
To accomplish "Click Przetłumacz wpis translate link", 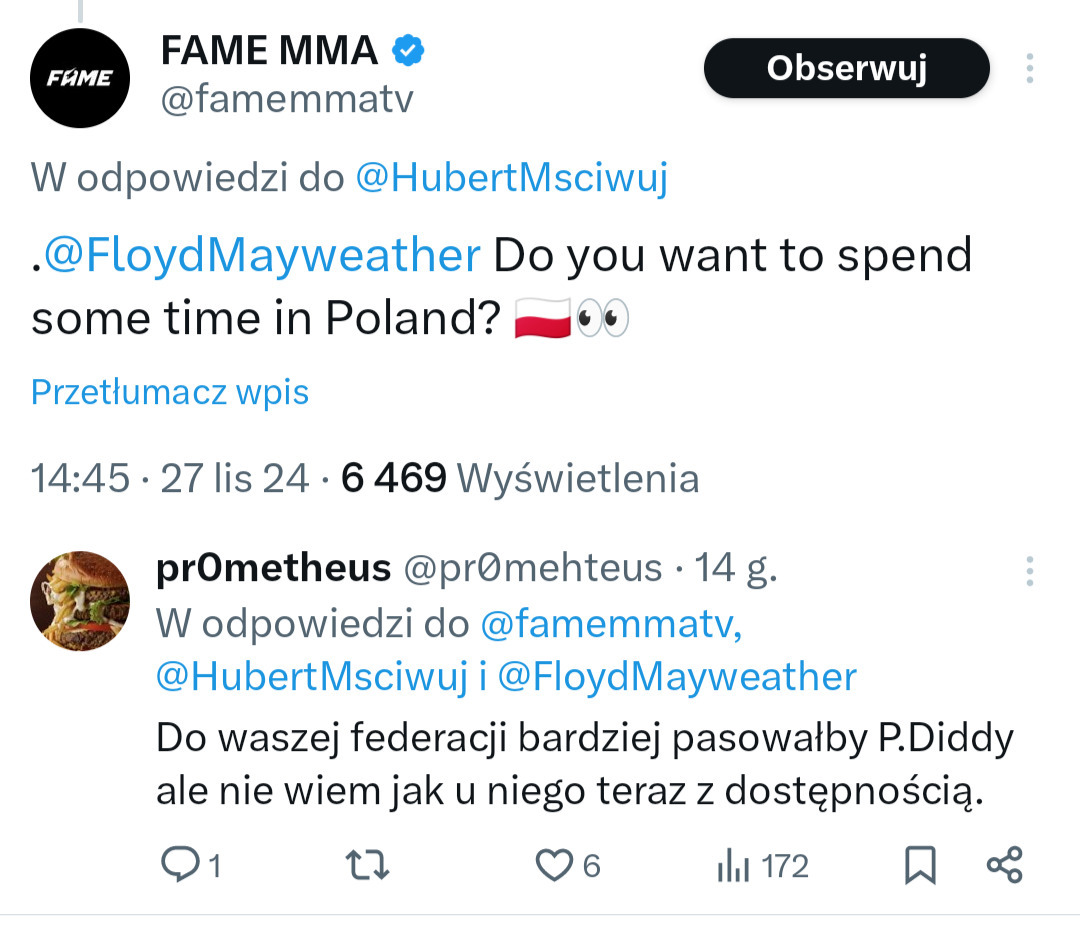I will click(170, 392).
